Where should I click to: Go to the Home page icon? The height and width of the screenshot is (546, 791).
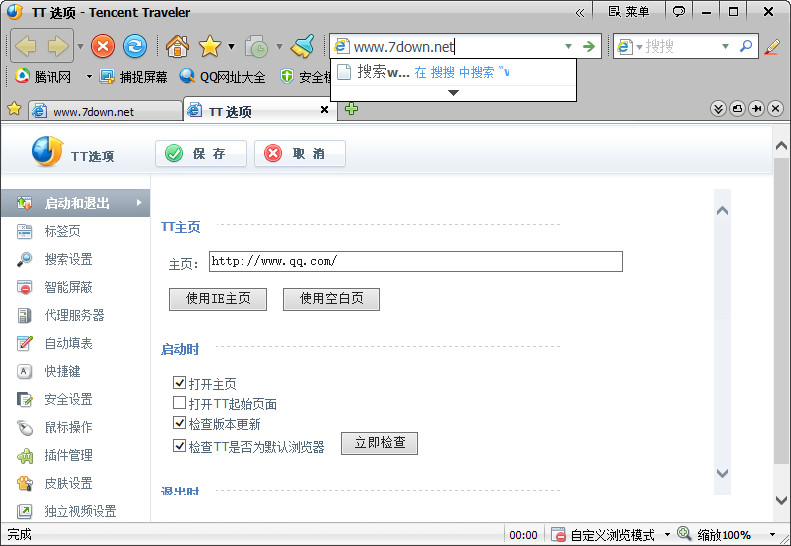[178, 46]
